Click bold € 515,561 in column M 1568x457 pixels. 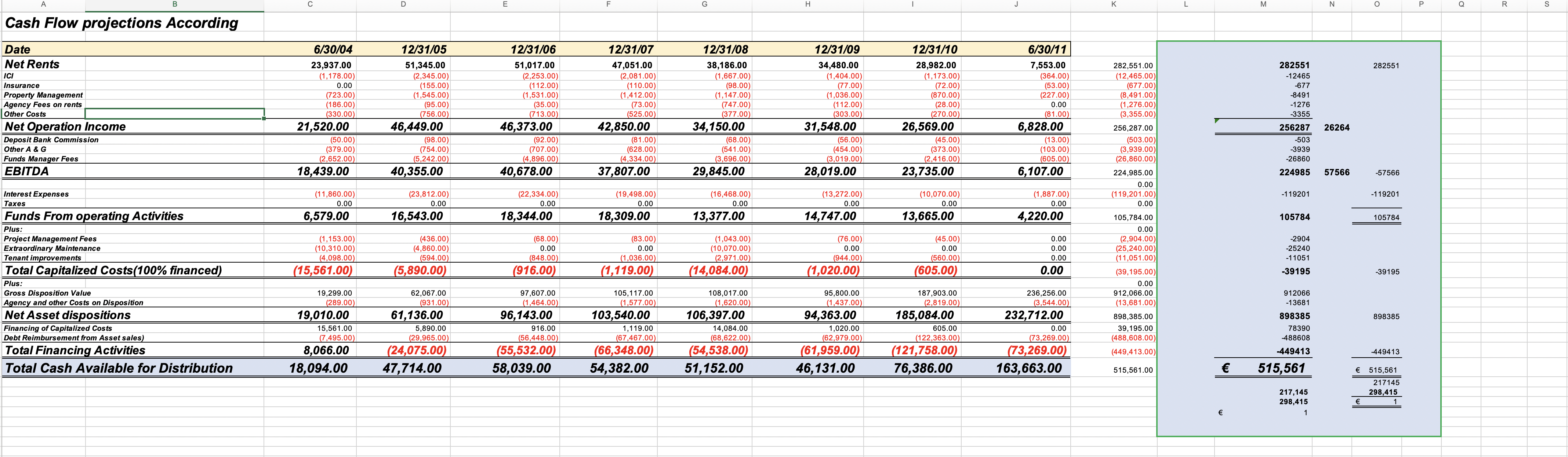point(1264,368)
